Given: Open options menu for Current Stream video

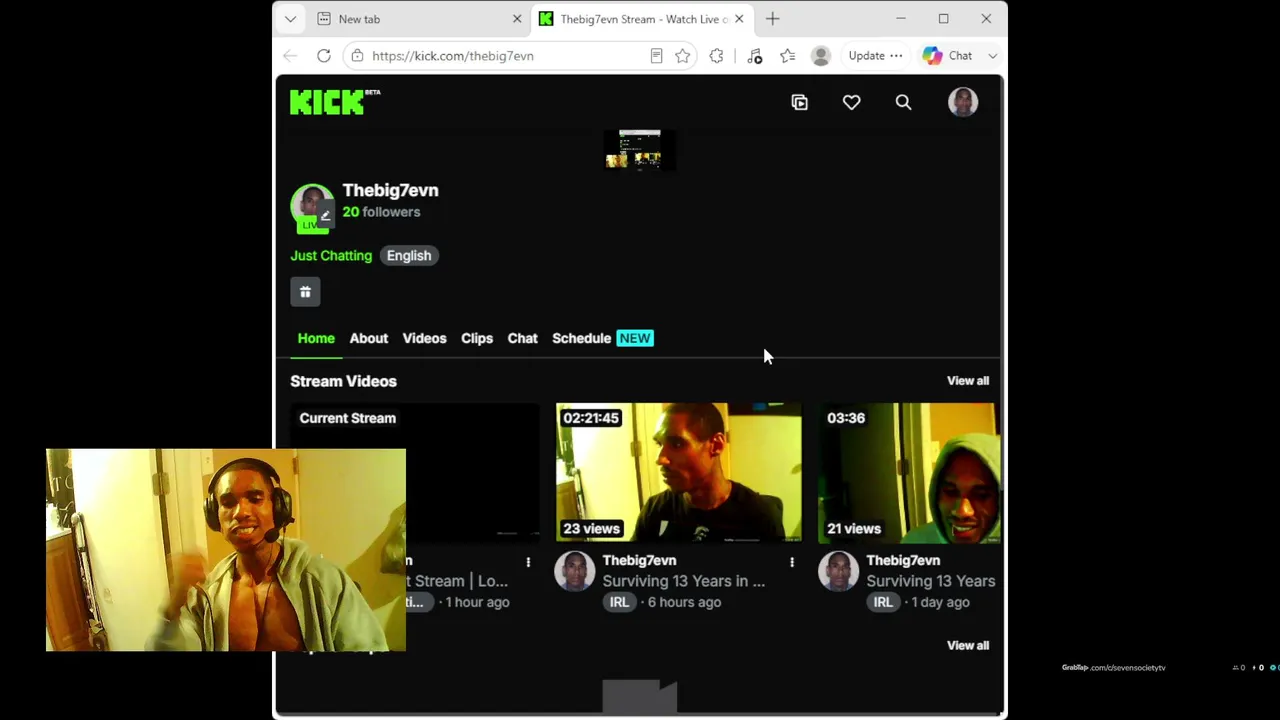Looking at the screenshot, I should coord(528,562).
